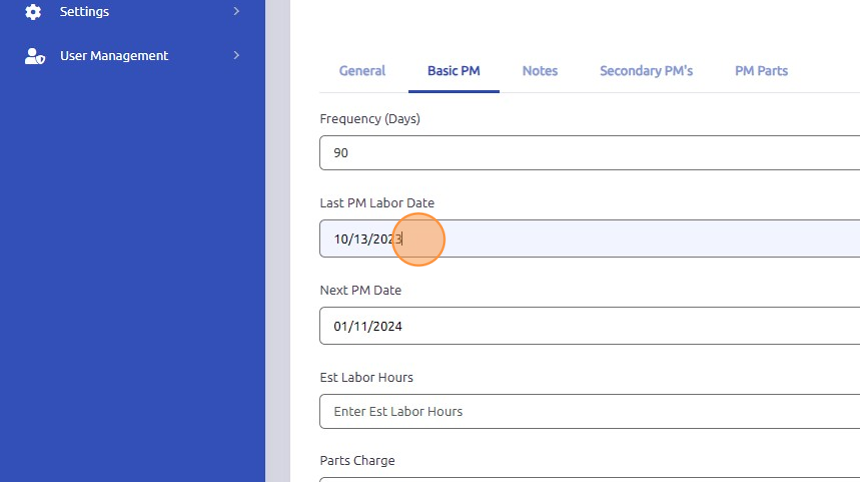Open the User Management sidebar label

[x=114, y=56]
